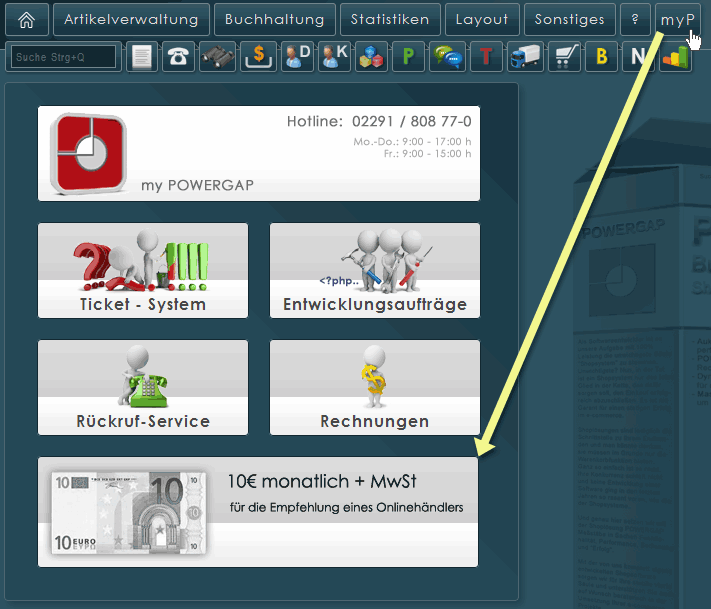Click 'für die Empfehlung eines Onlinehändlers' text
Viewport: 711px width, 609px height.
346,507
